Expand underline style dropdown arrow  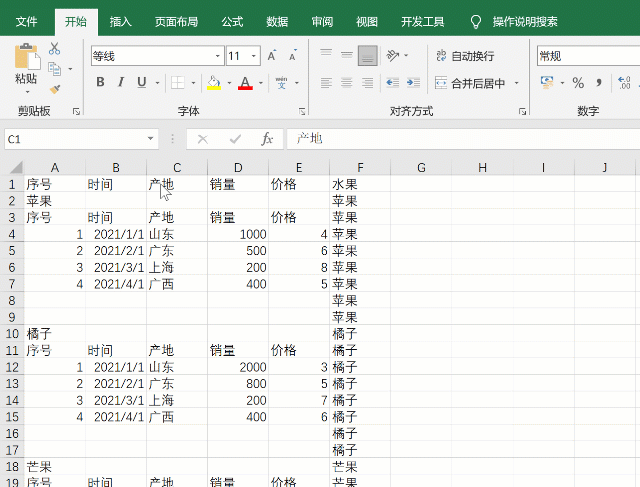pyautogui.click(x=157, y=83)
